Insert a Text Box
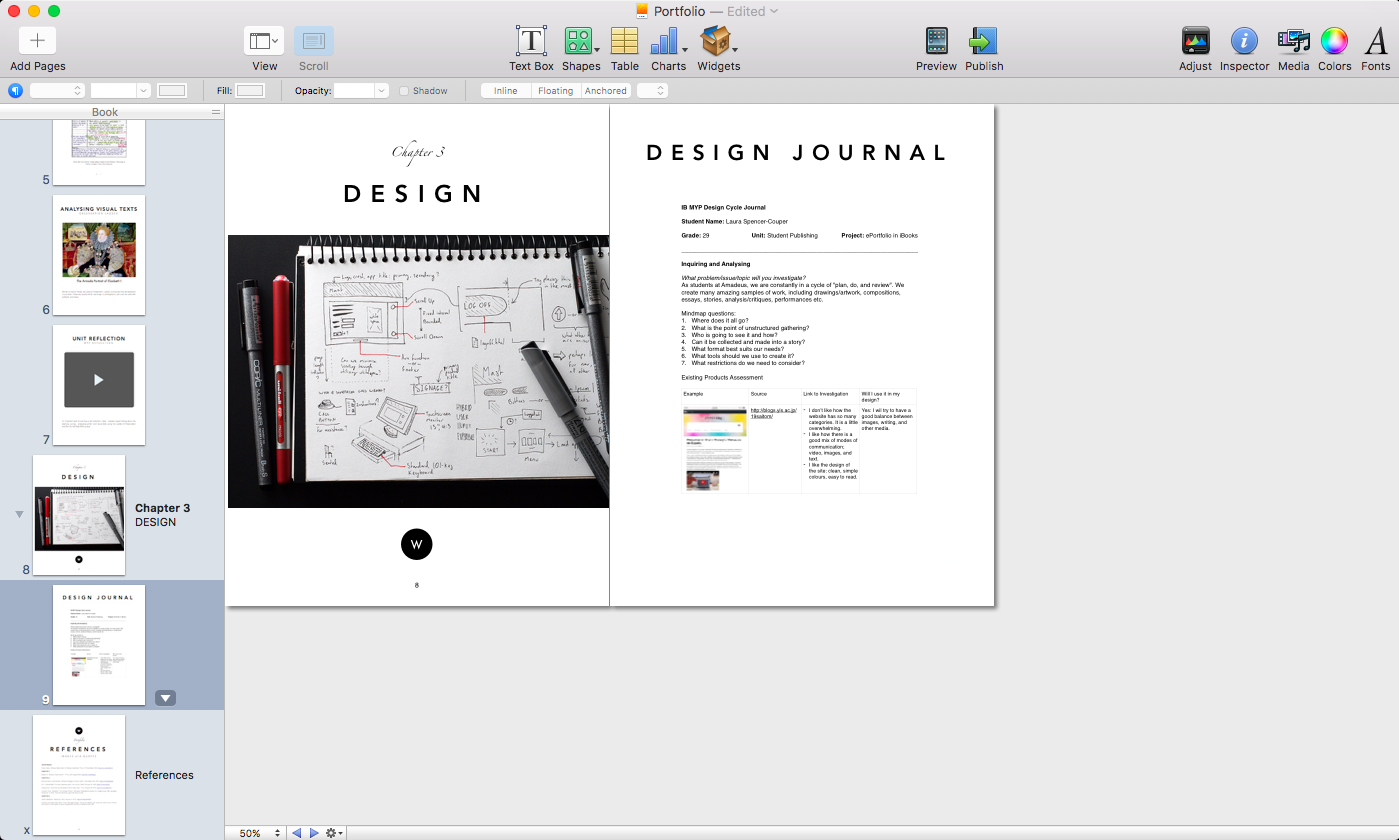This screenshot has width=1399, height=840. pos(531,41)
